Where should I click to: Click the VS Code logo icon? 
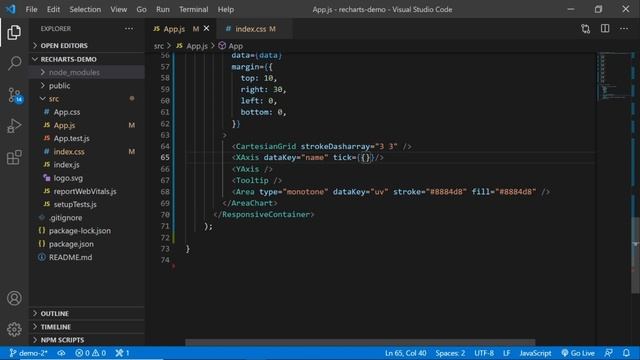(10, 9)
